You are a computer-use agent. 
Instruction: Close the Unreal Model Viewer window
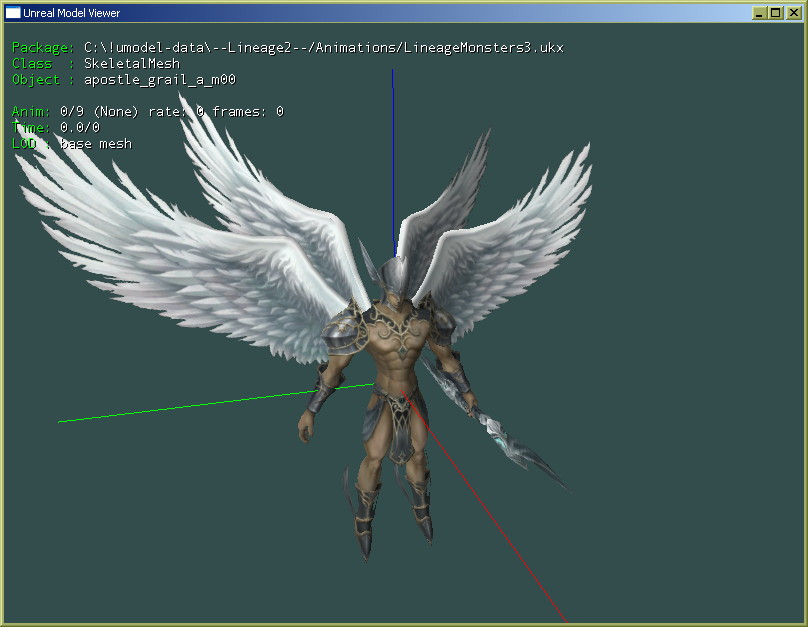pos(794,13)
